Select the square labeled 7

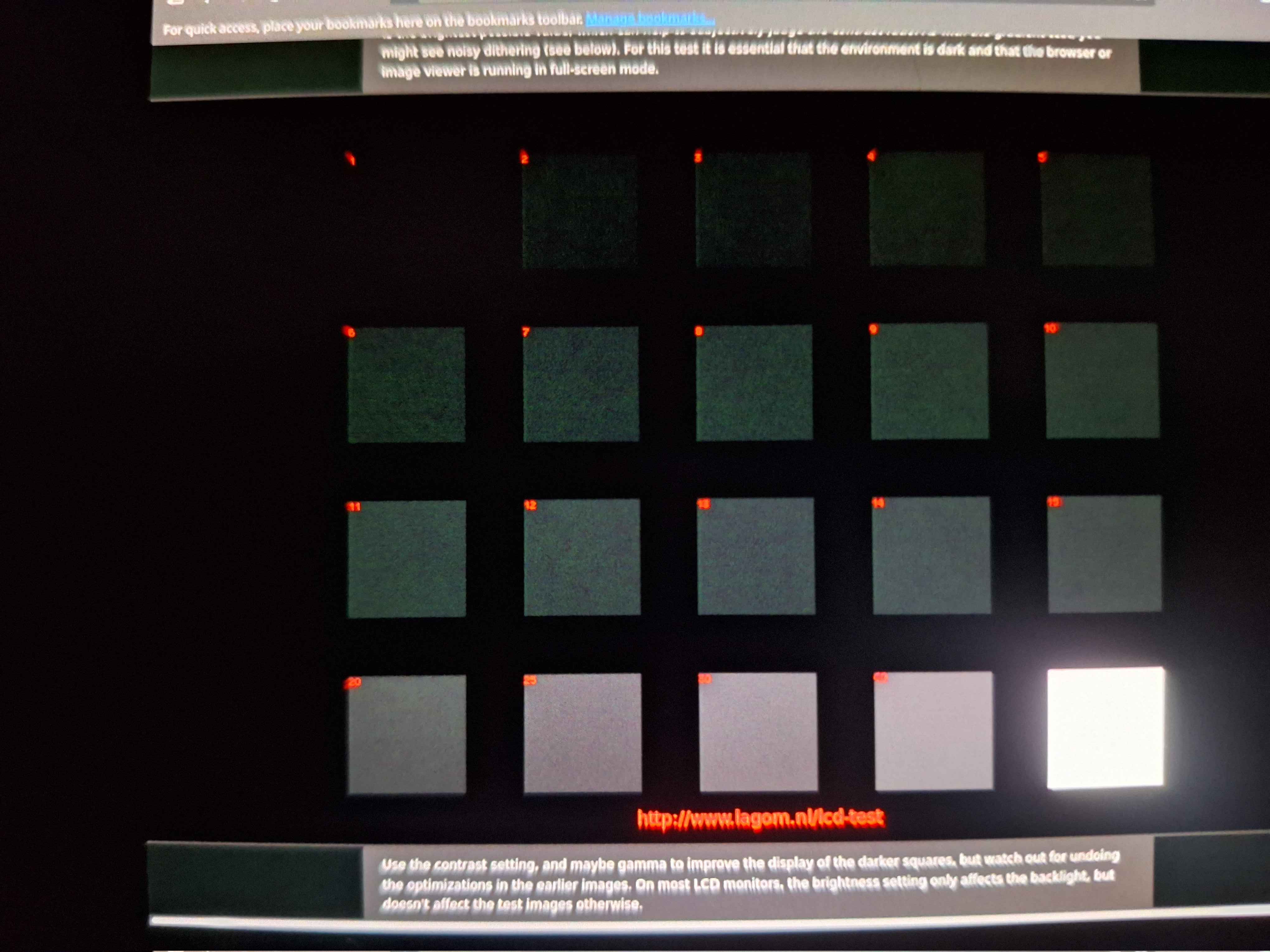click(581, 384)
